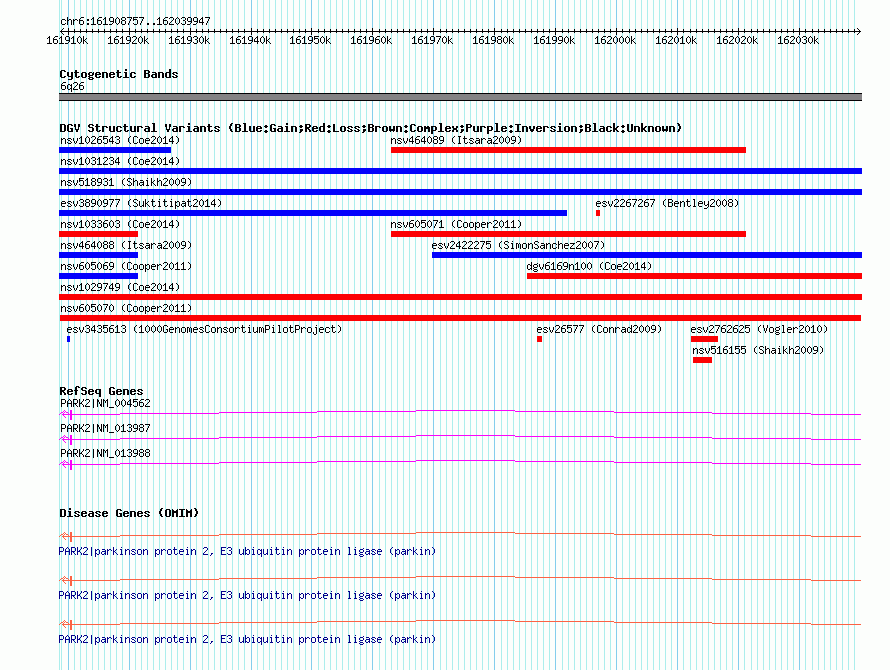Click 162030k ruler position

(x=797, y=40)
